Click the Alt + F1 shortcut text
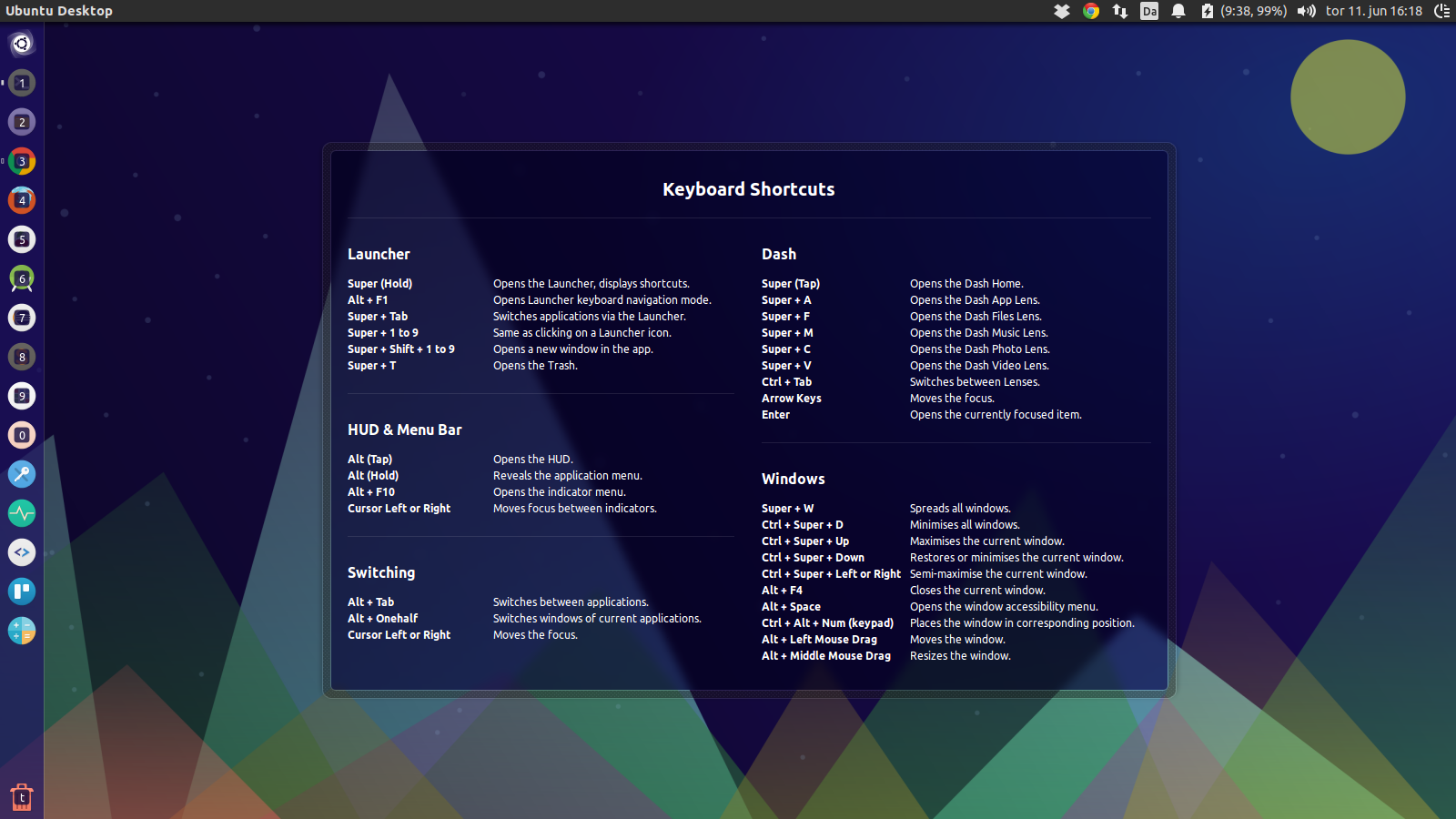1456x819 pixels. click(368, 300)
